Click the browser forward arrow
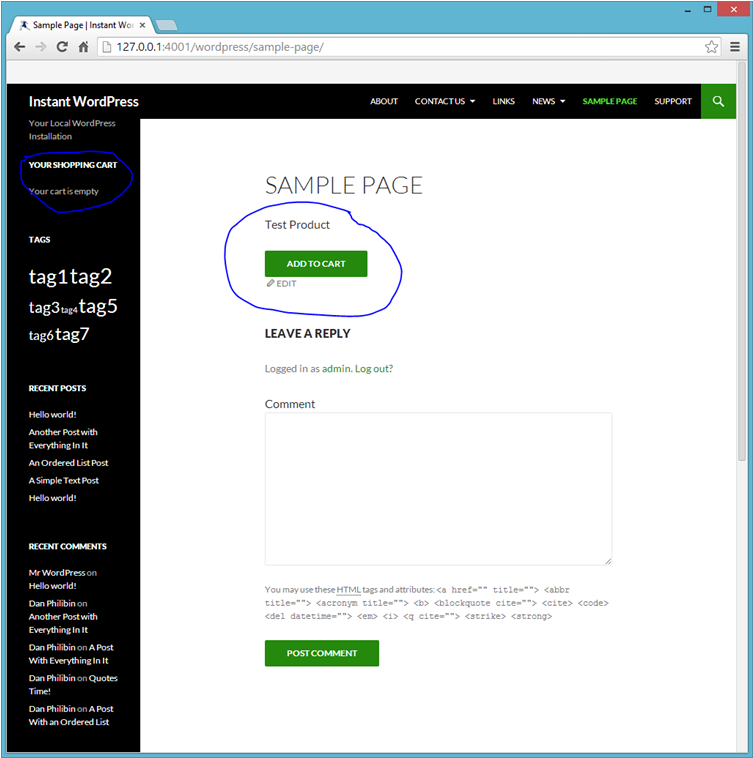Viewport: 753px width, 758px height. pos(41,47)
